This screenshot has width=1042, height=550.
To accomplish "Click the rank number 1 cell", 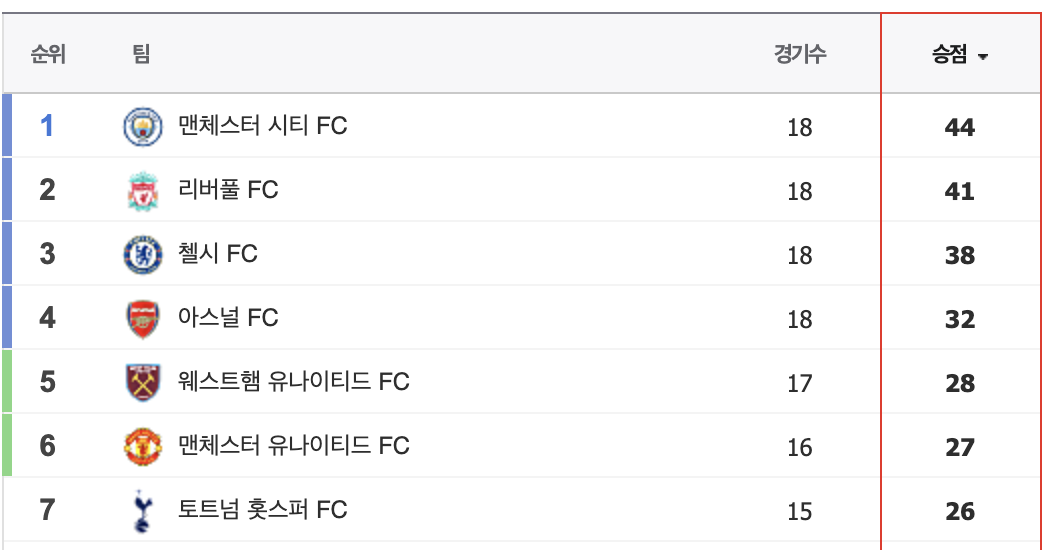I will click(x=47, y=126).
